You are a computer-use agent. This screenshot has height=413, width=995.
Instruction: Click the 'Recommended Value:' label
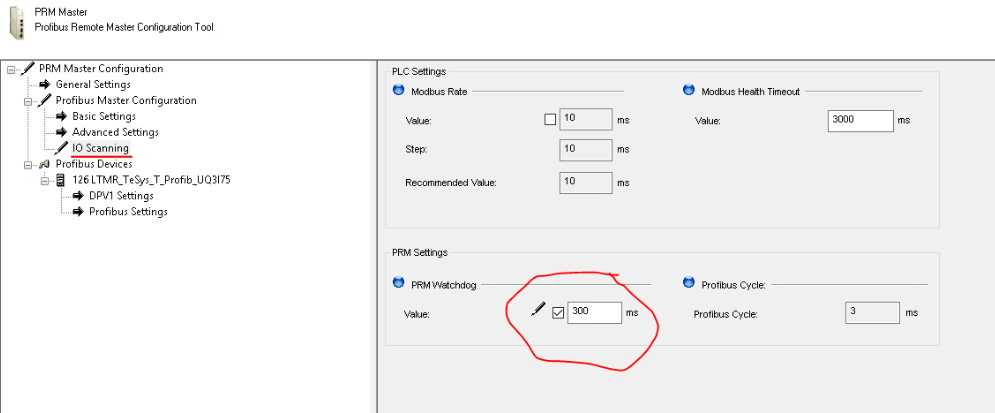click(x=451, y=183)
